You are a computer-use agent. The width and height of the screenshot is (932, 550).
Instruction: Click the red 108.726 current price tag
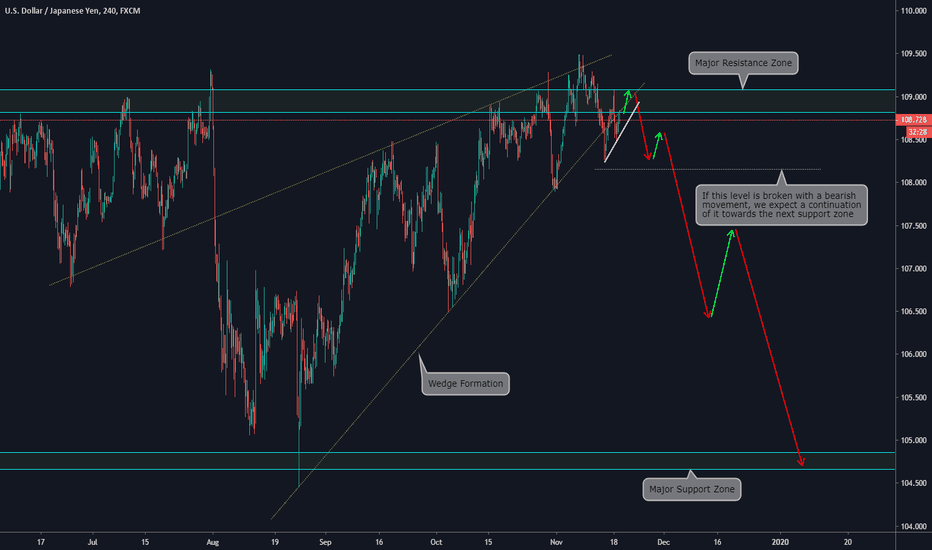[915, 120]
